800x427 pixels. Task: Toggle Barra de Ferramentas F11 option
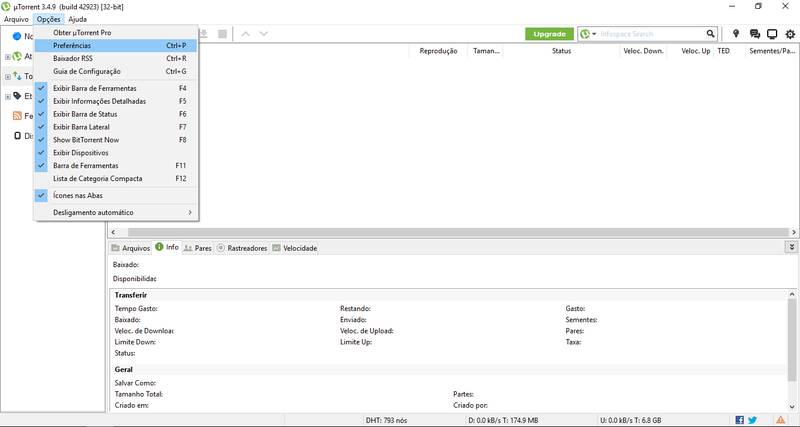[x=116, y=165]
